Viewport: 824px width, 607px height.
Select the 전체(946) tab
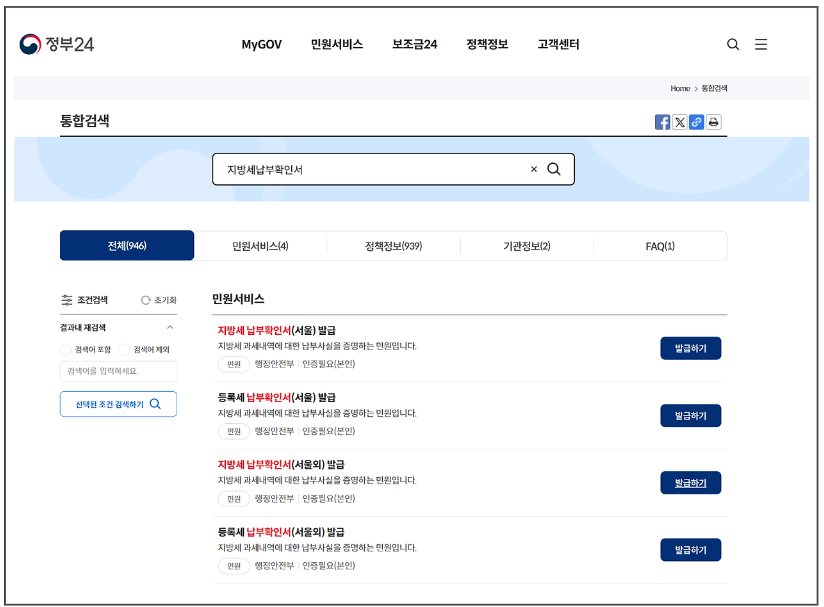[127, 245]
